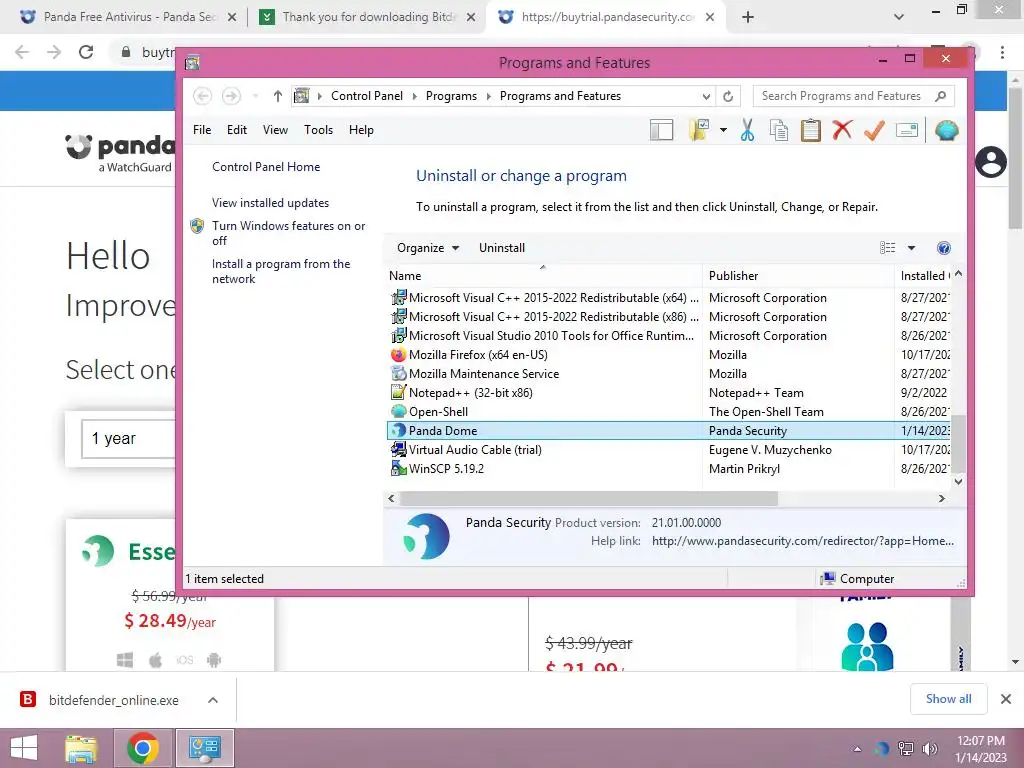Expand the address bar history dropdown

click(x=706, y=96)
